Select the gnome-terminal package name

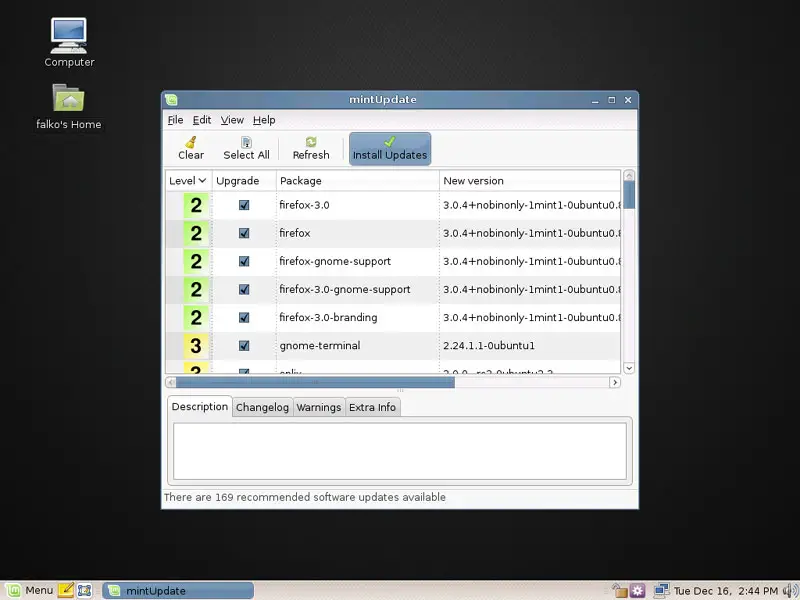pyautogui.click(x=319, y=345)
